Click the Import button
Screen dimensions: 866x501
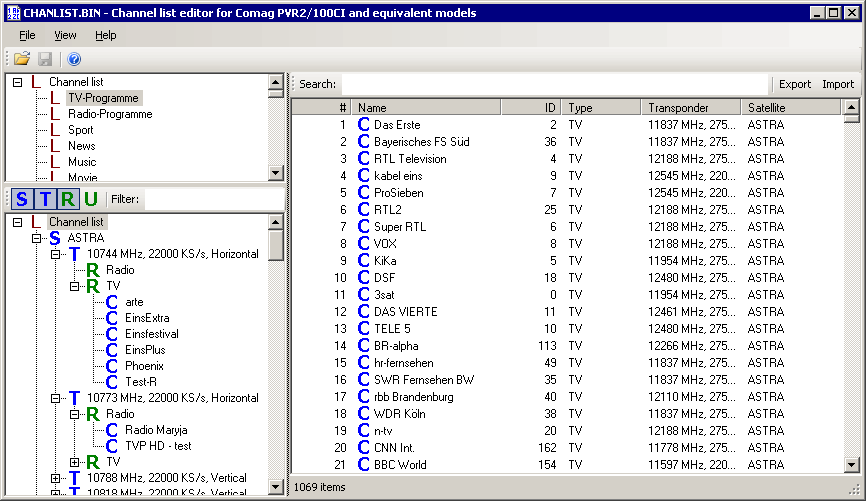[x=838, y=84]
